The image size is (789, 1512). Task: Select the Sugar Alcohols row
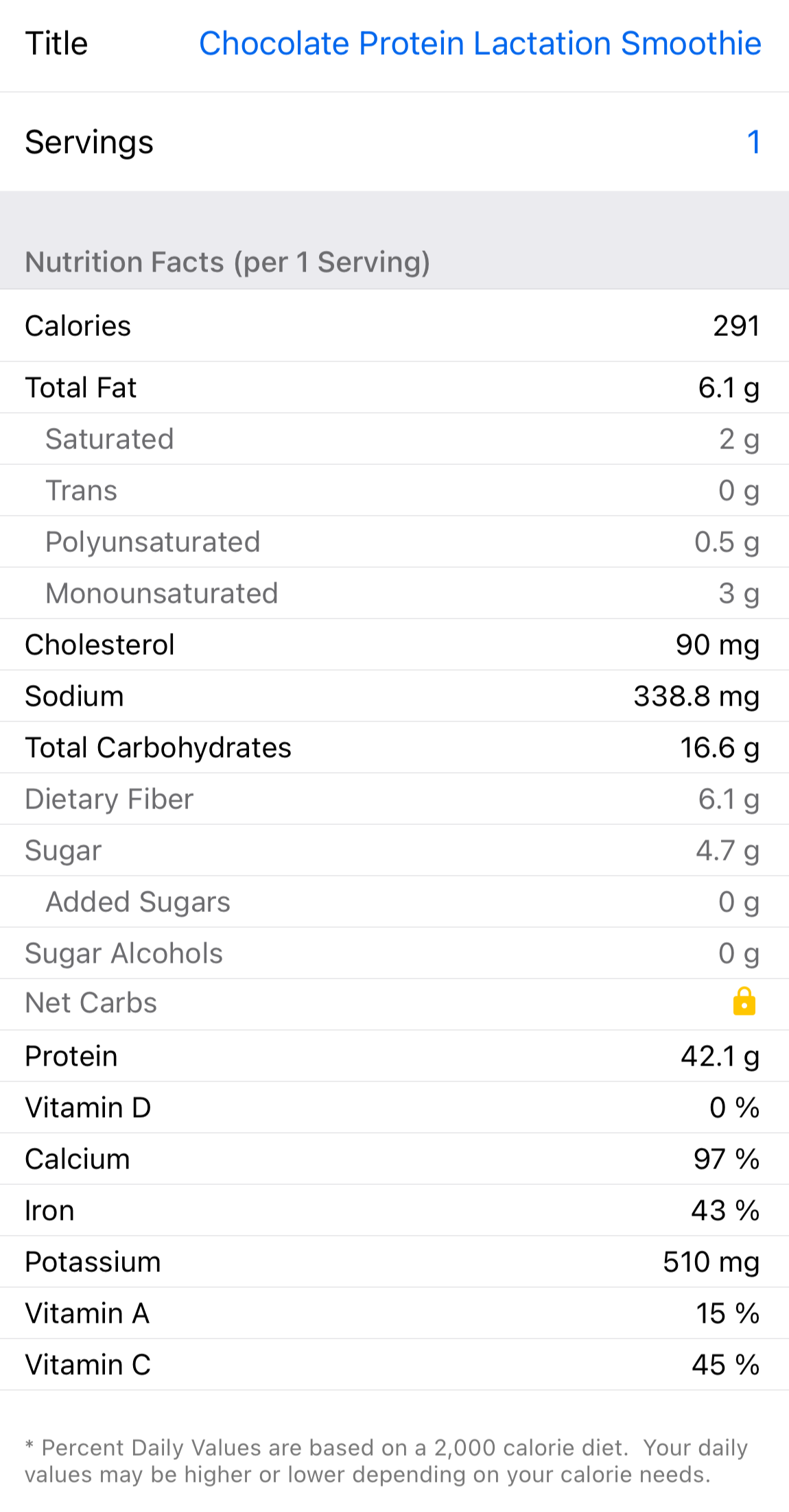394,954
